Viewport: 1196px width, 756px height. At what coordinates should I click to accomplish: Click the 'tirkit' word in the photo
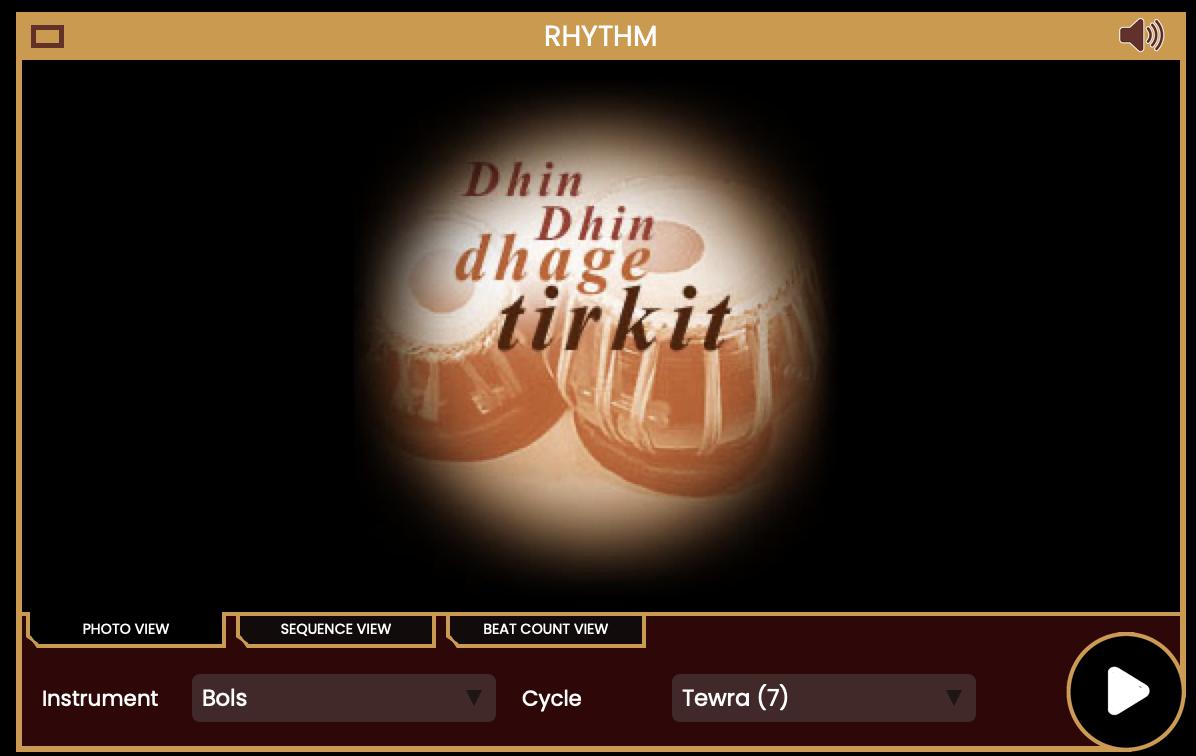(615, 319)
